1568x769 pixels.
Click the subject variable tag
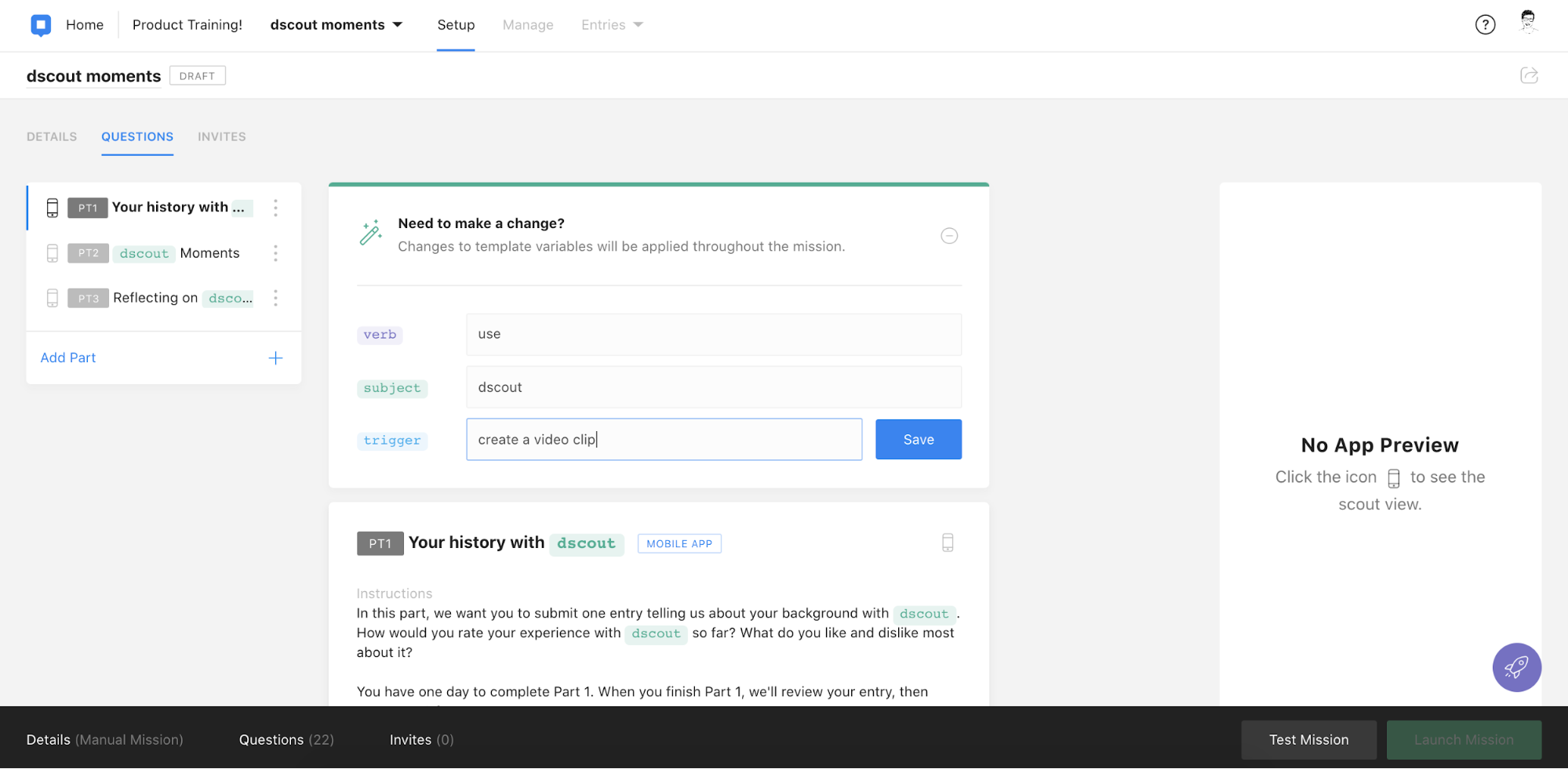point(392,388)
